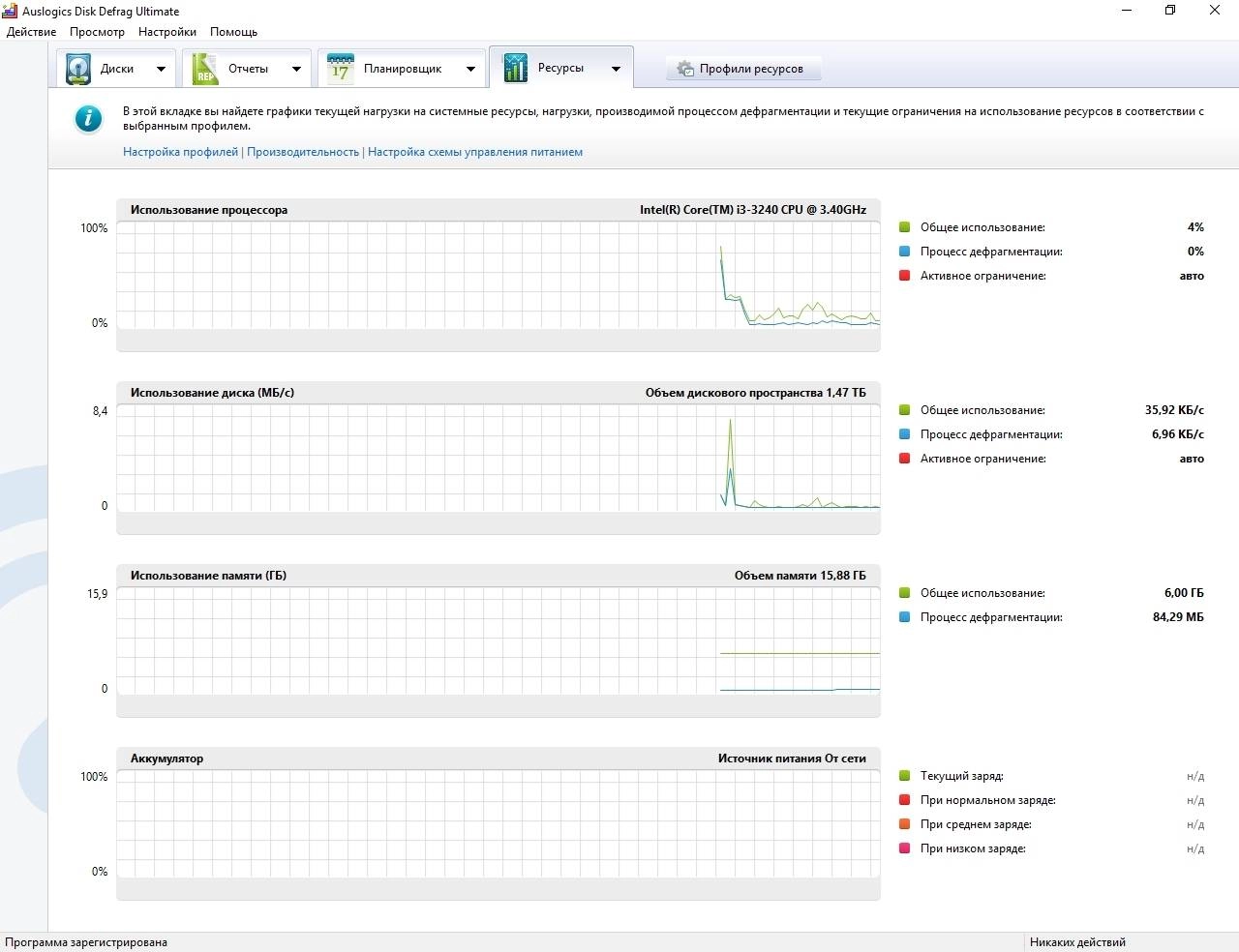Click blue swatch beside disk 6,96 КБ/с
Screen dimensions: 1239x952
tap(905, 434)
